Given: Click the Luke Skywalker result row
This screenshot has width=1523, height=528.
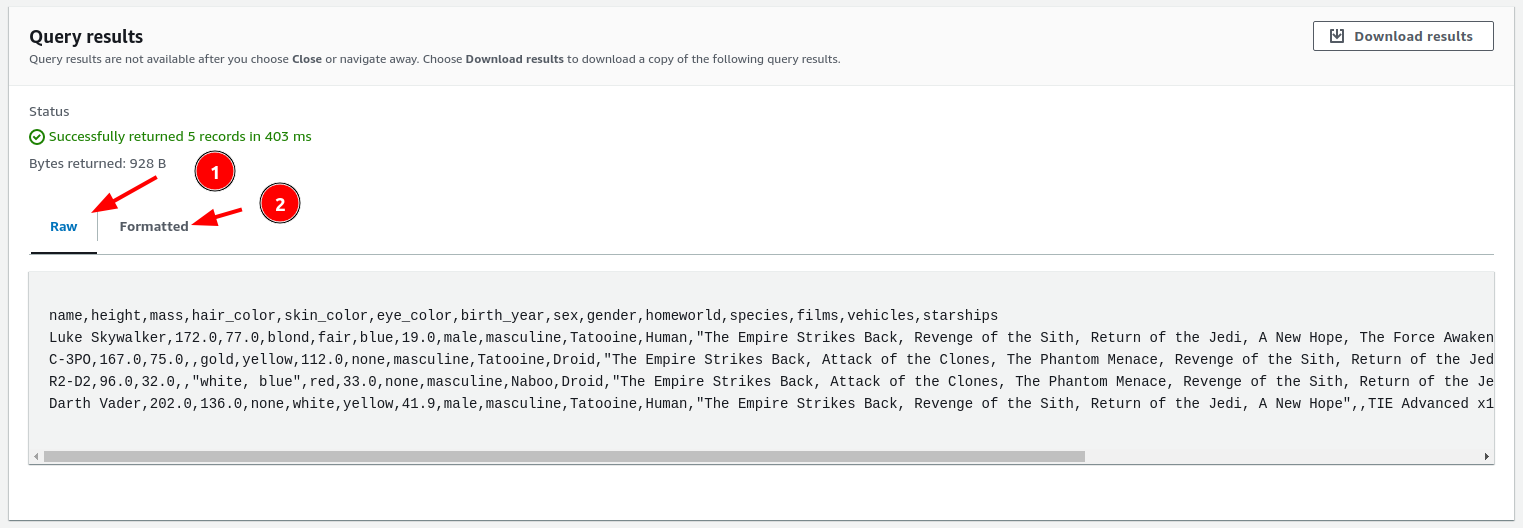Looking at the screenshot, I should click(771, 337).
